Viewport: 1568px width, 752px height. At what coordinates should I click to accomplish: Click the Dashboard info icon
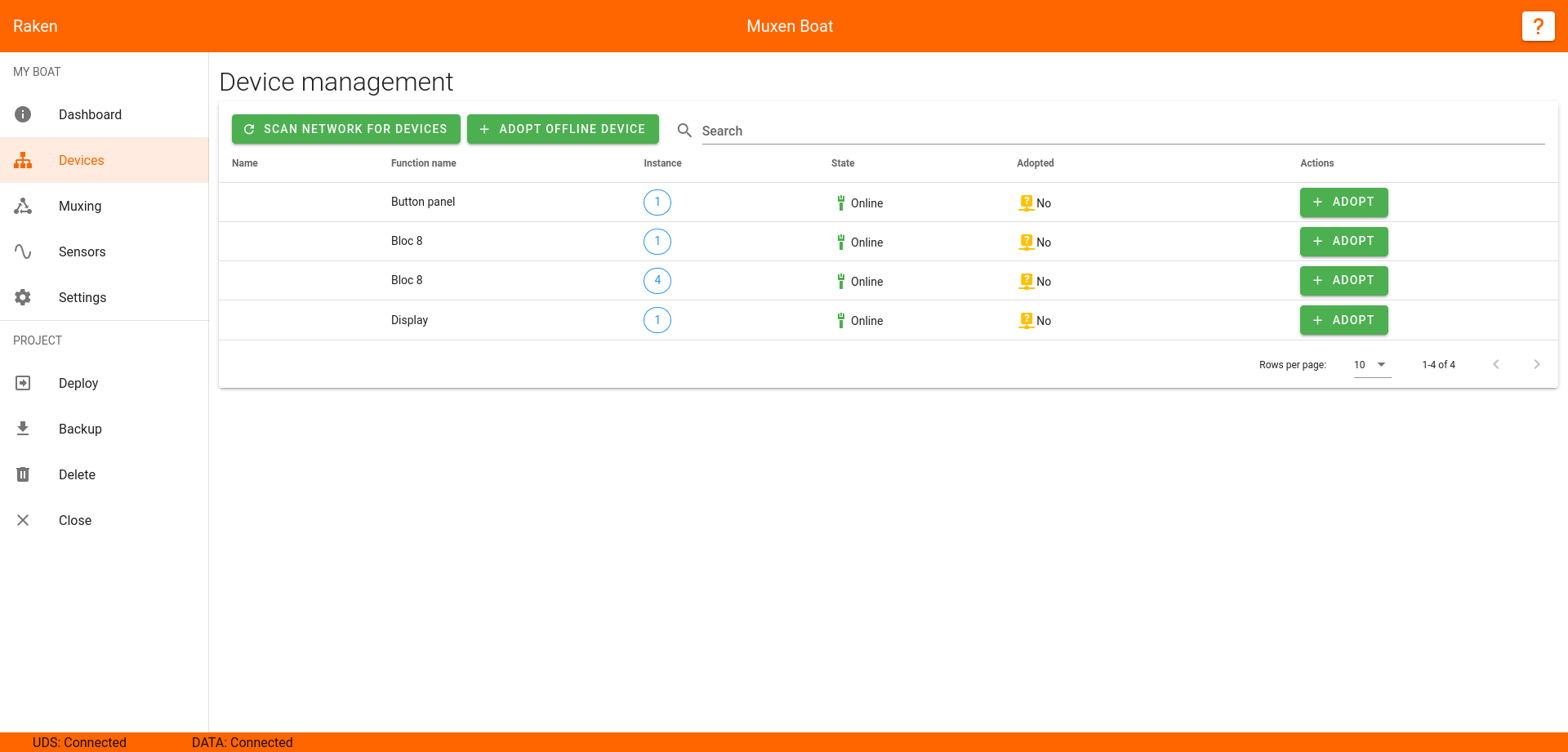[23, 114]
